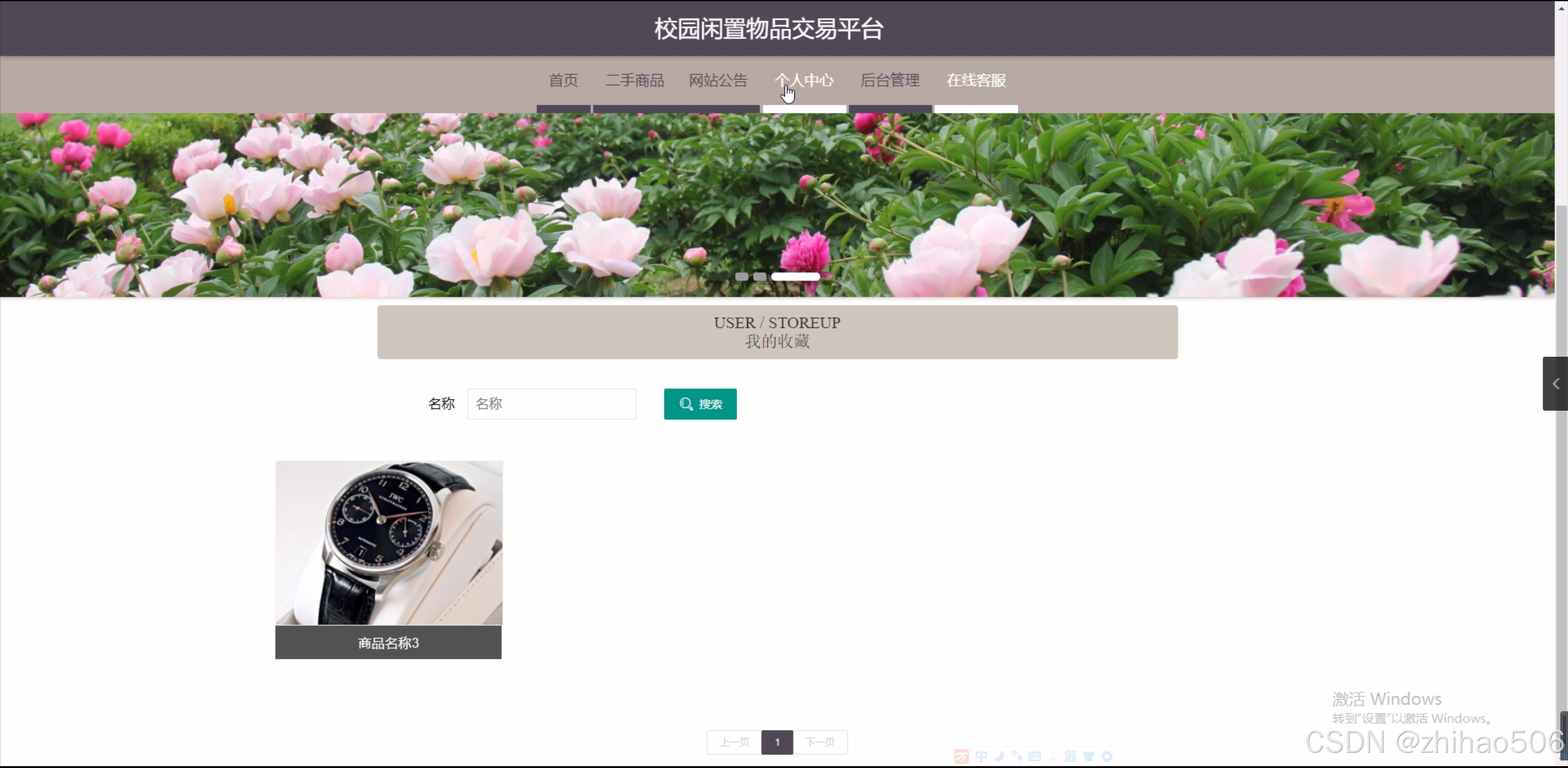Toggle the IME punctuation mode icon
The height and width of the screenshot is (768, 1568).
(x=1017, y=756)
